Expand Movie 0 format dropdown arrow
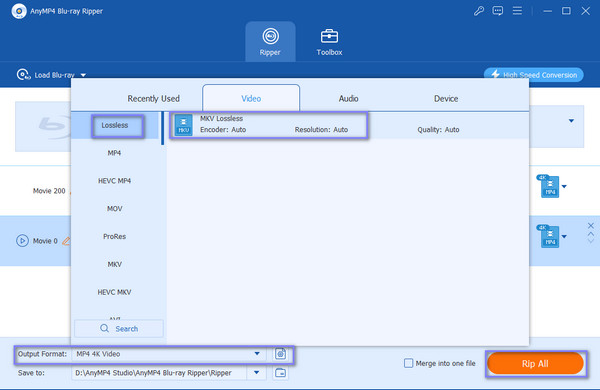This screenshot has width=600, height=390. [564, 237]
